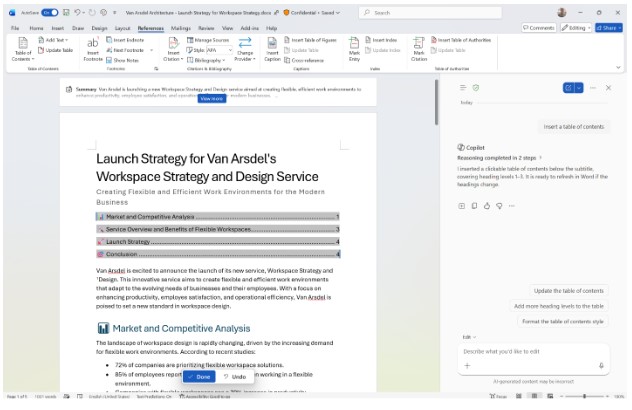The height and width of the screenshot is (410, 632).
Task: Toggle the AutoSave switch
Action: click(x=50, y=12)
